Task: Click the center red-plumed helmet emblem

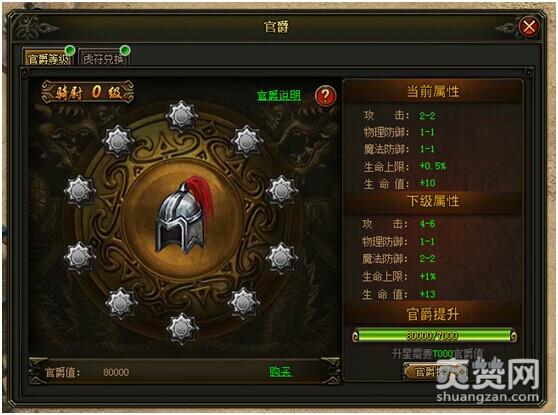Action: [x=184, y=217]
